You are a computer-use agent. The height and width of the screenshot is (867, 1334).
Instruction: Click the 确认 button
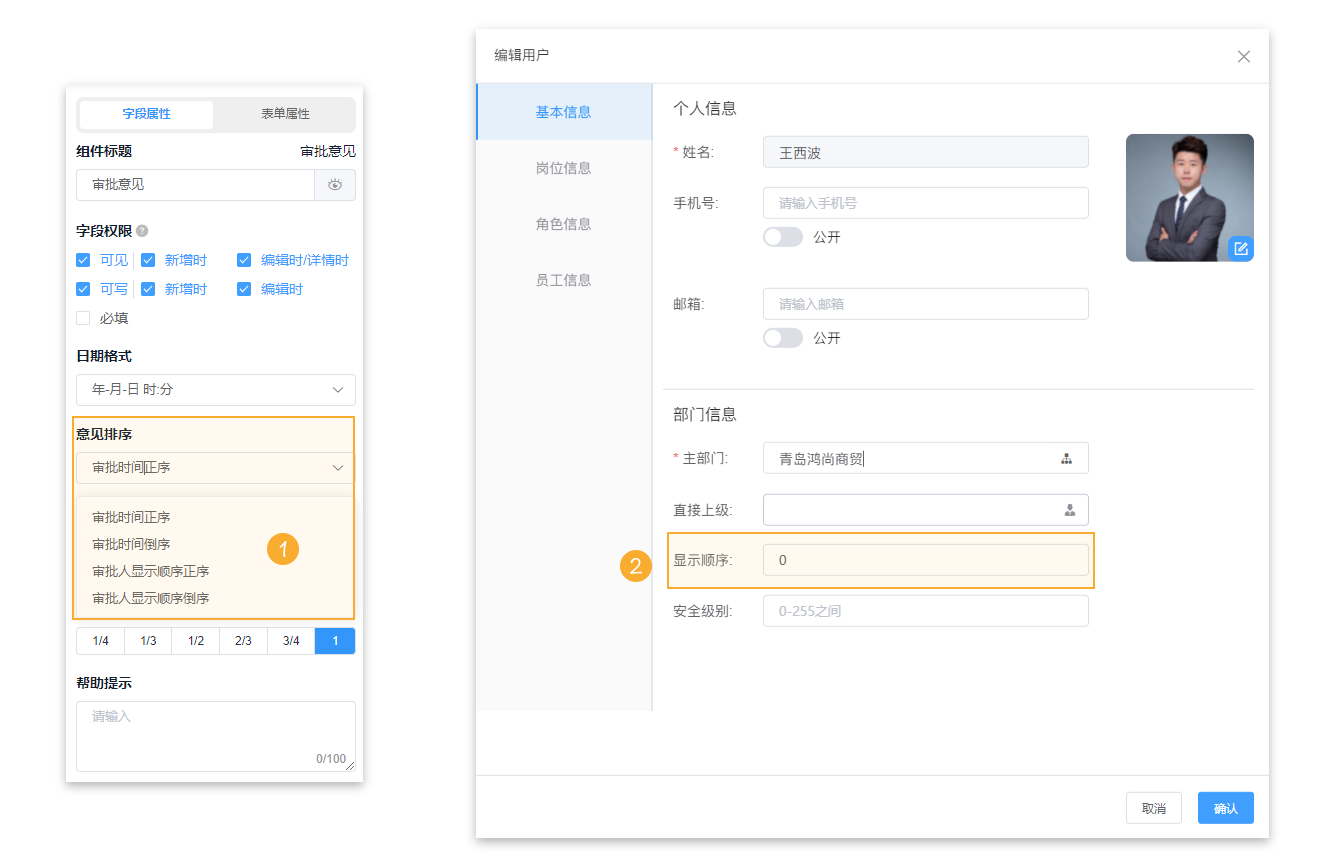pyautogui.click(x=1225, y=807)
